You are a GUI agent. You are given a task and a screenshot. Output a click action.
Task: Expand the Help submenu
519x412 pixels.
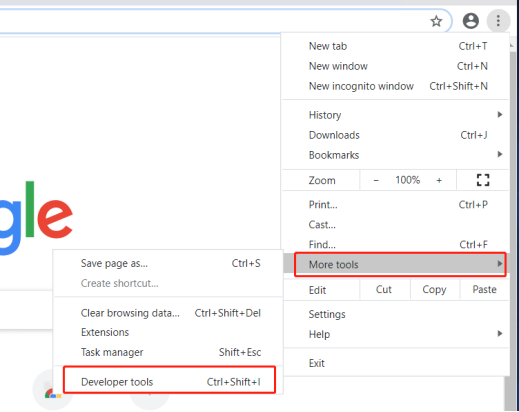coord(395,334)
